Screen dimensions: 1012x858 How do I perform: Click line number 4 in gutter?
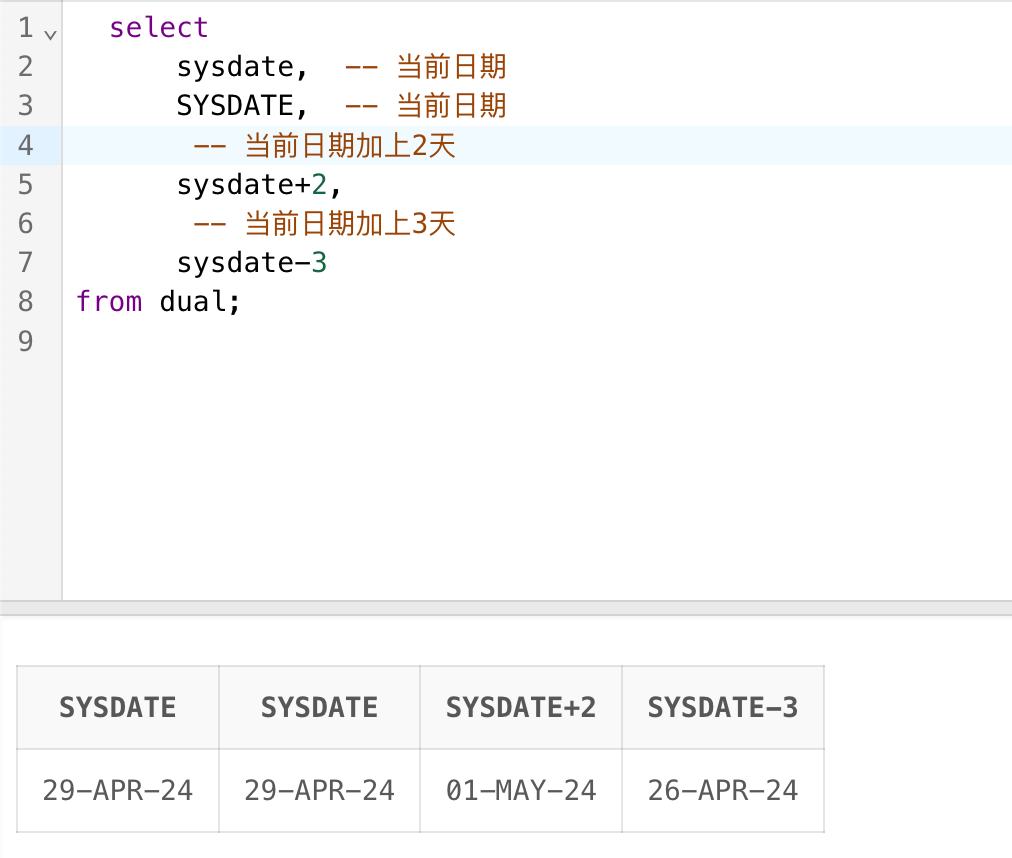pos(25,146)
